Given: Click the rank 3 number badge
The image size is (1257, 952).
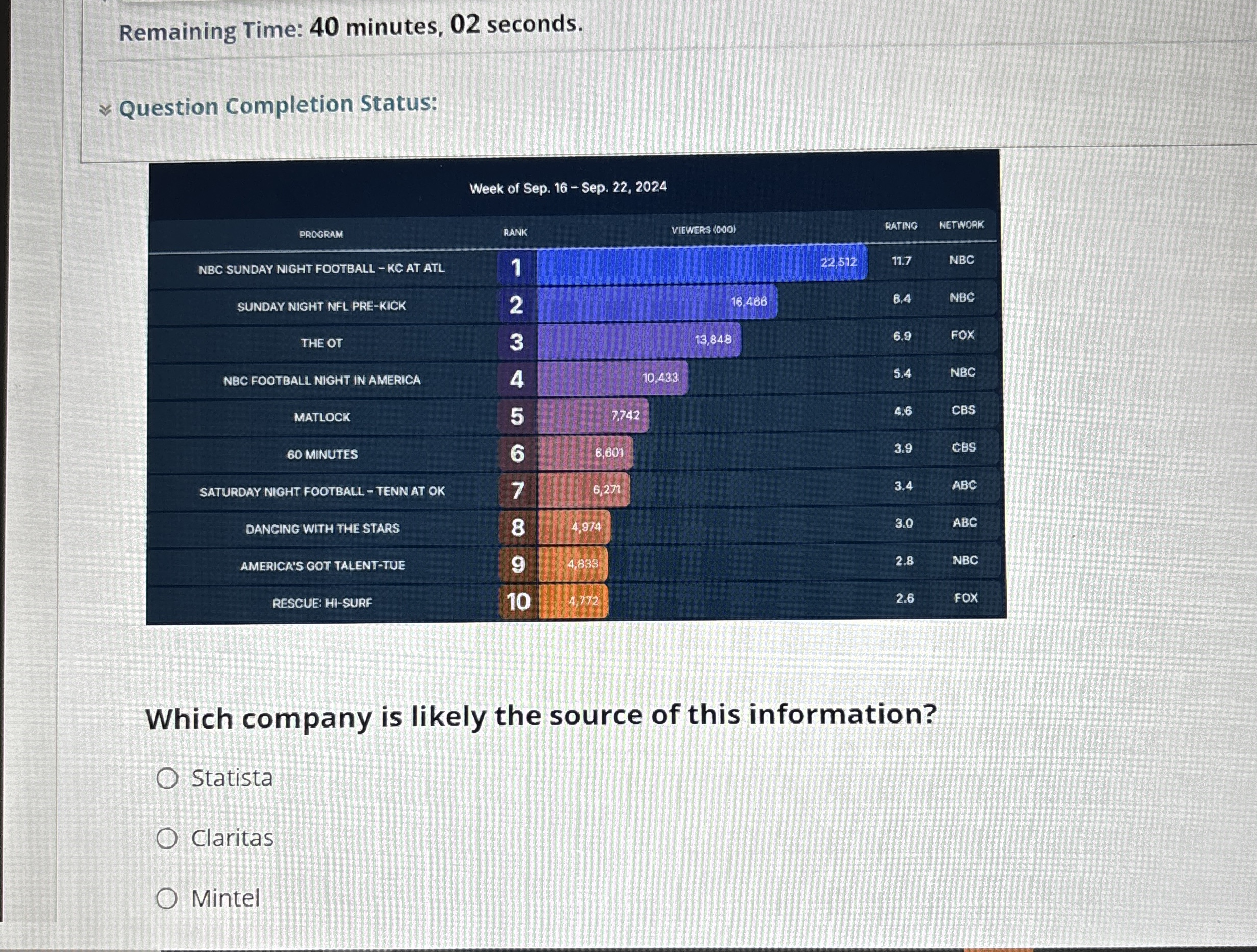Looking at the screenshot, I should coord(516,342).
